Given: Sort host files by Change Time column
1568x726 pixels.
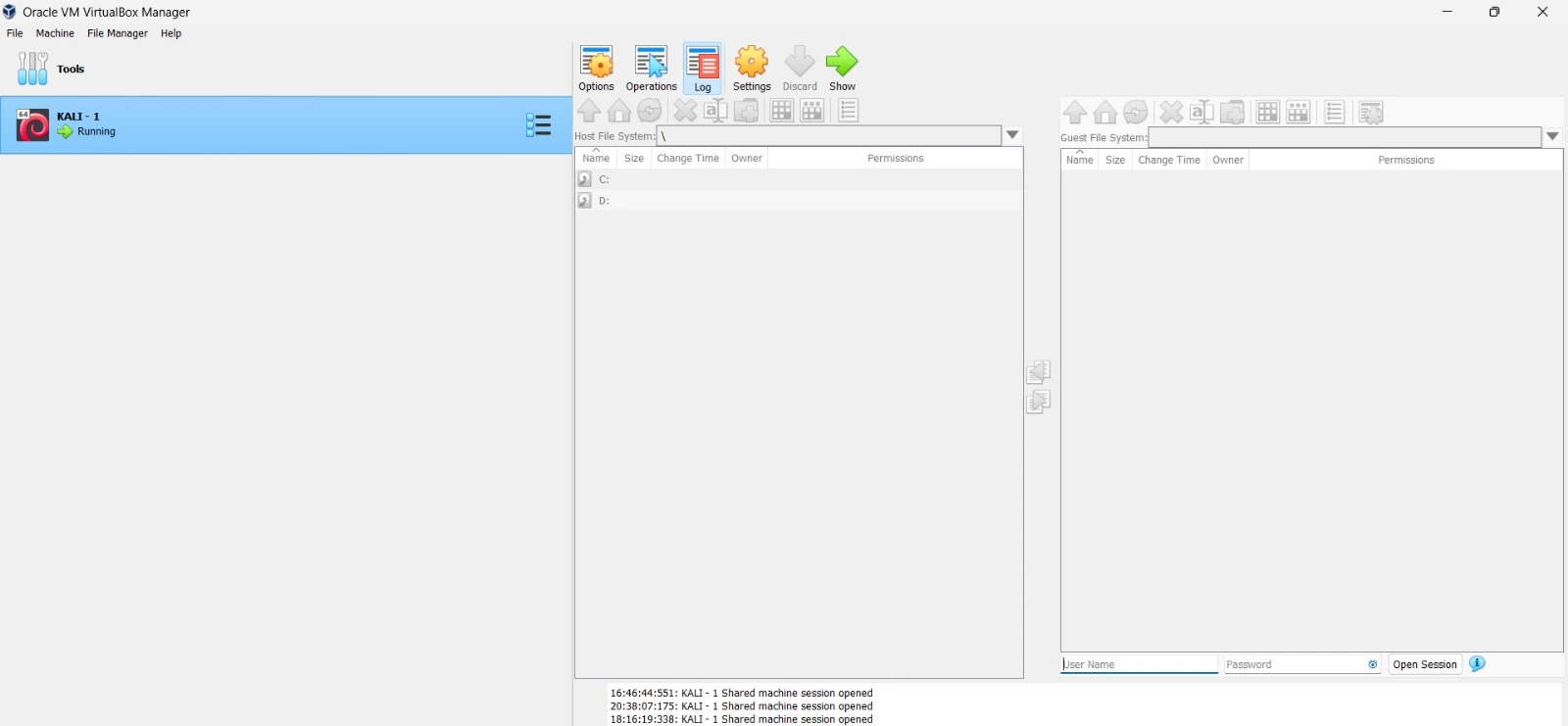Looking at the screenshot, I should tap(688, 158).
